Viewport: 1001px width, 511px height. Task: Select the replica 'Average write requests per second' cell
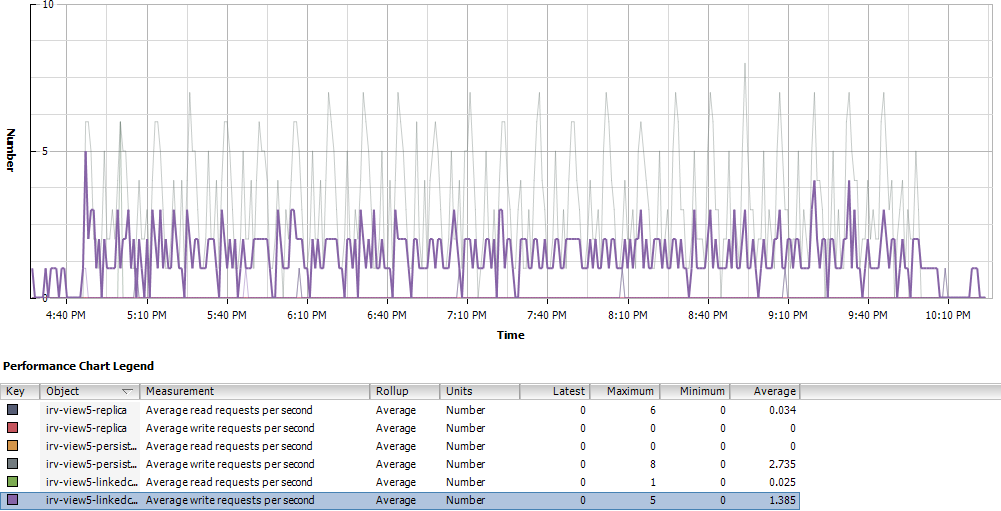pyautogui.click(x=255, y=428)
